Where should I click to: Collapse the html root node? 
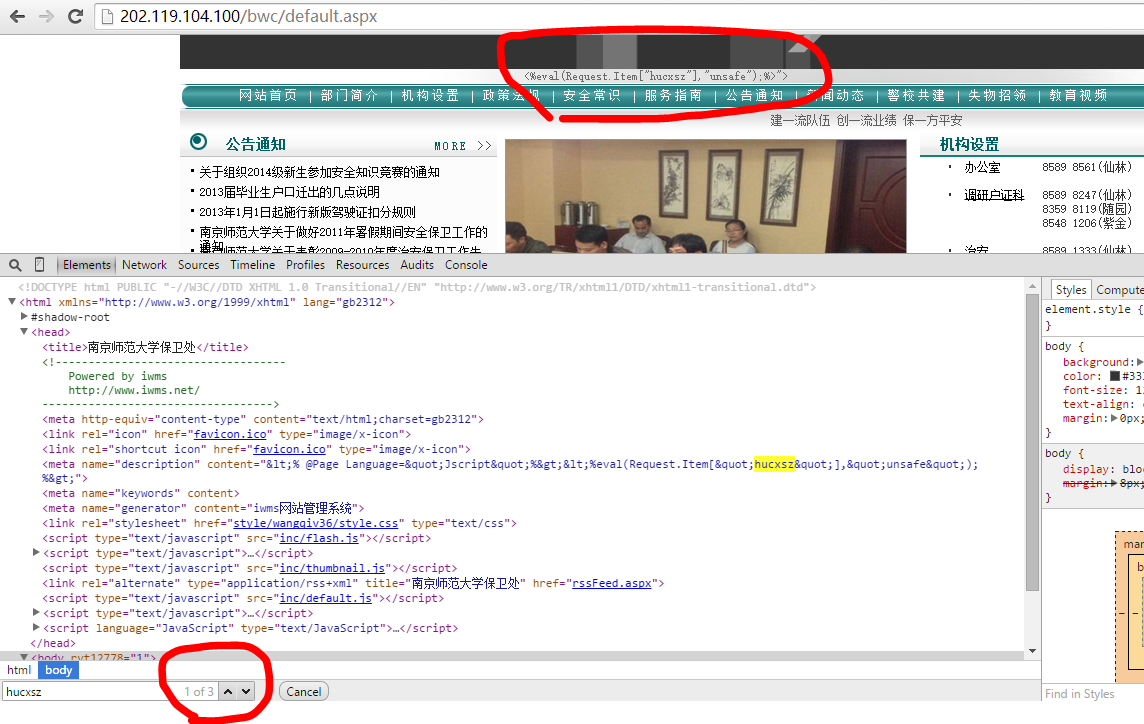pos(12,301)
